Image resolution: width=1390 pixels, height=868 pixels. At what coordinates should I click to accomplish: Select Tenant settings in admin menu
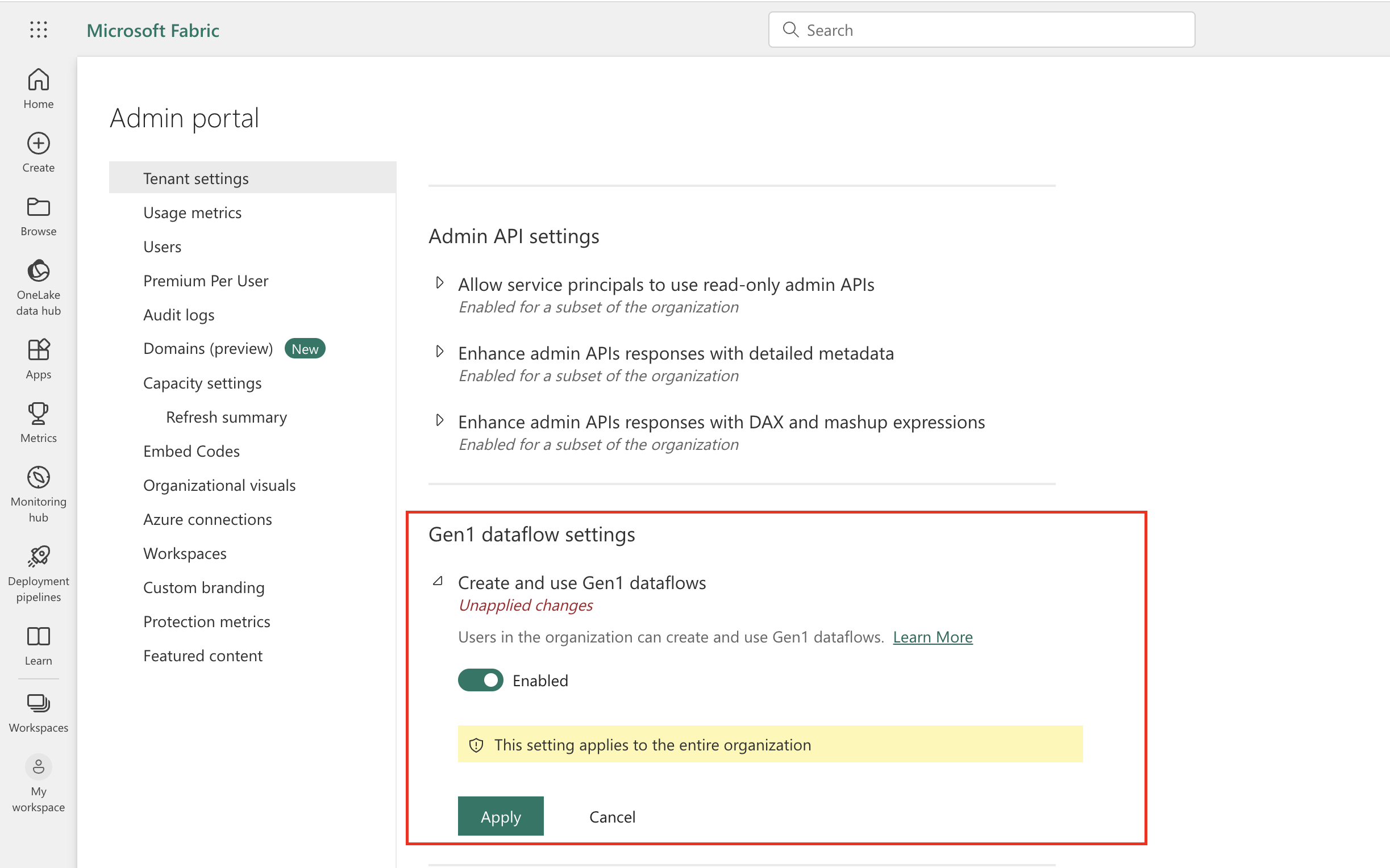253,178
